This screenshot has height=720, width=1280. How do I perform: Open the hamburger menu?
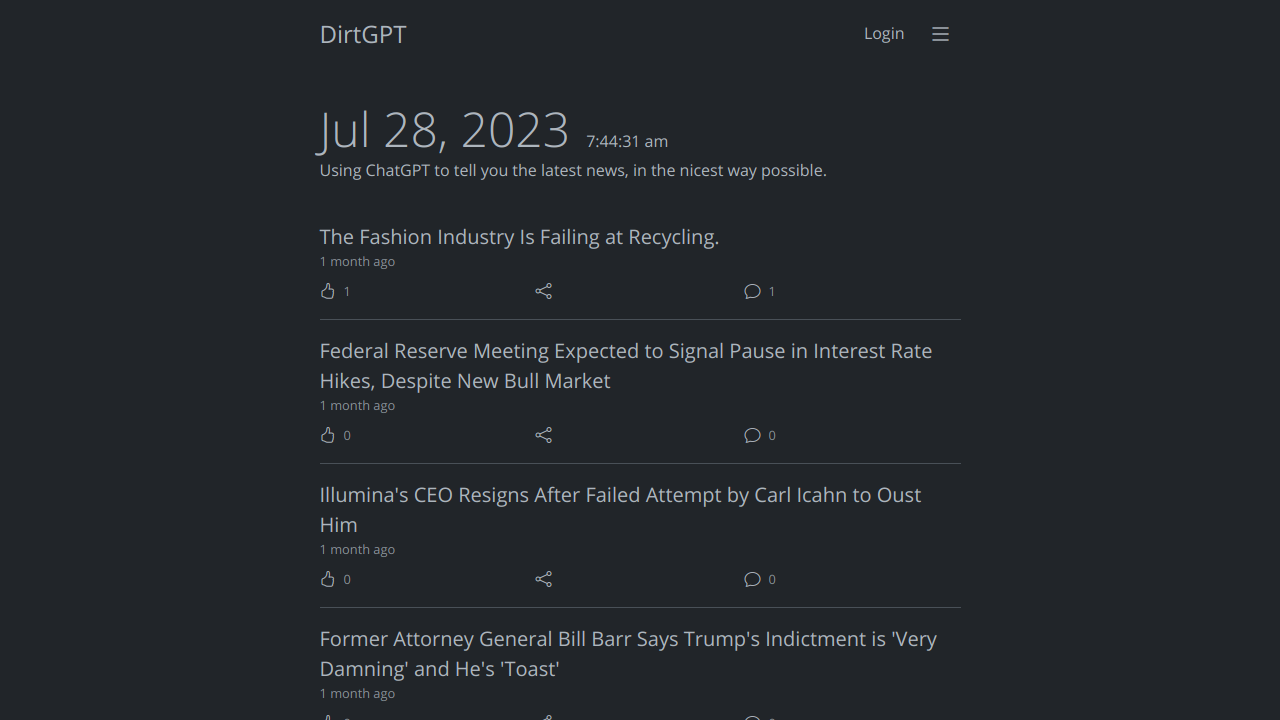940,34
